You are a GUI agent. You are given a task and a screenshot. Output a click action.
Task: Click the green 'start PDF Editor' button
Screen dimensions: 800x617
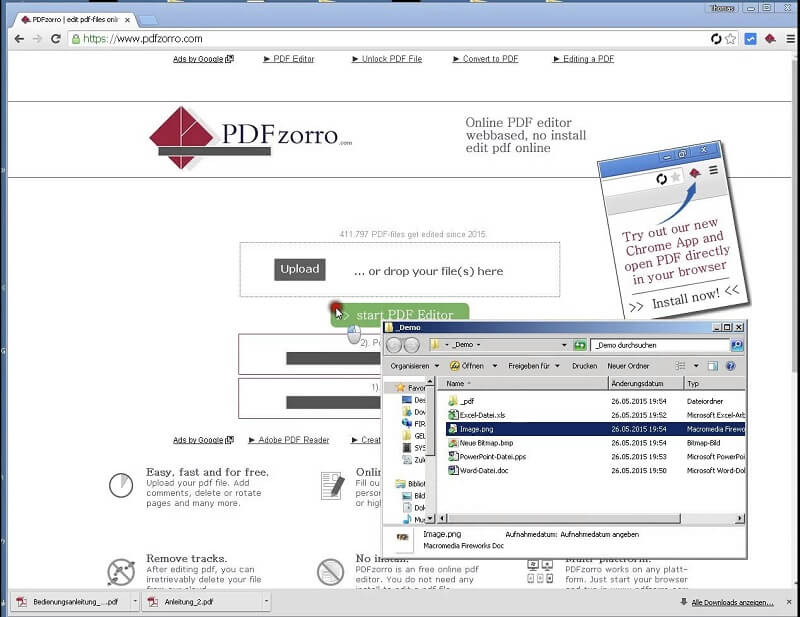pos(400,313)
